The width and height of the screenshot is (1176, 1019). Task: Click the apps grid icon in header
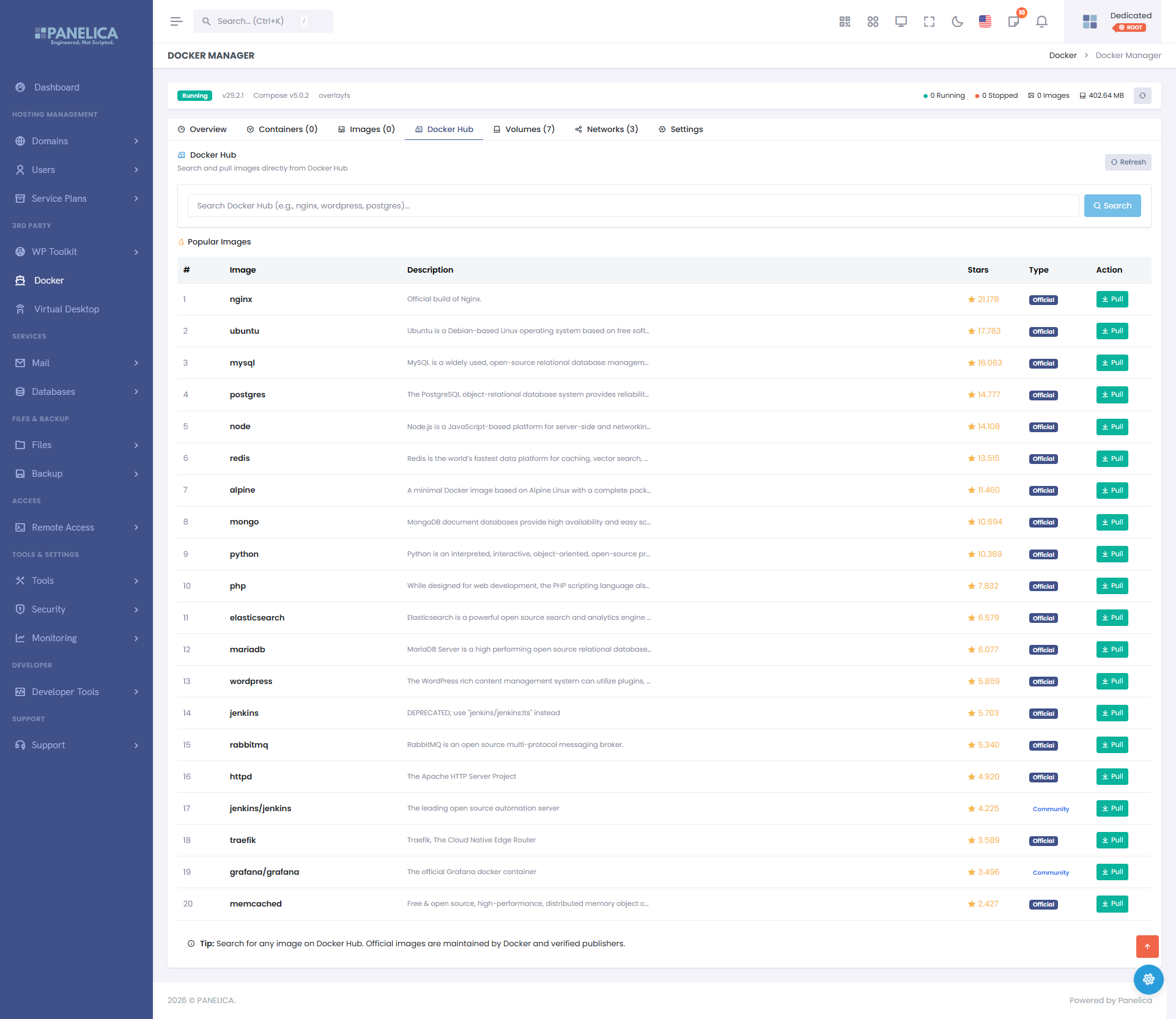pyautogui.click(x=873, y=21)
